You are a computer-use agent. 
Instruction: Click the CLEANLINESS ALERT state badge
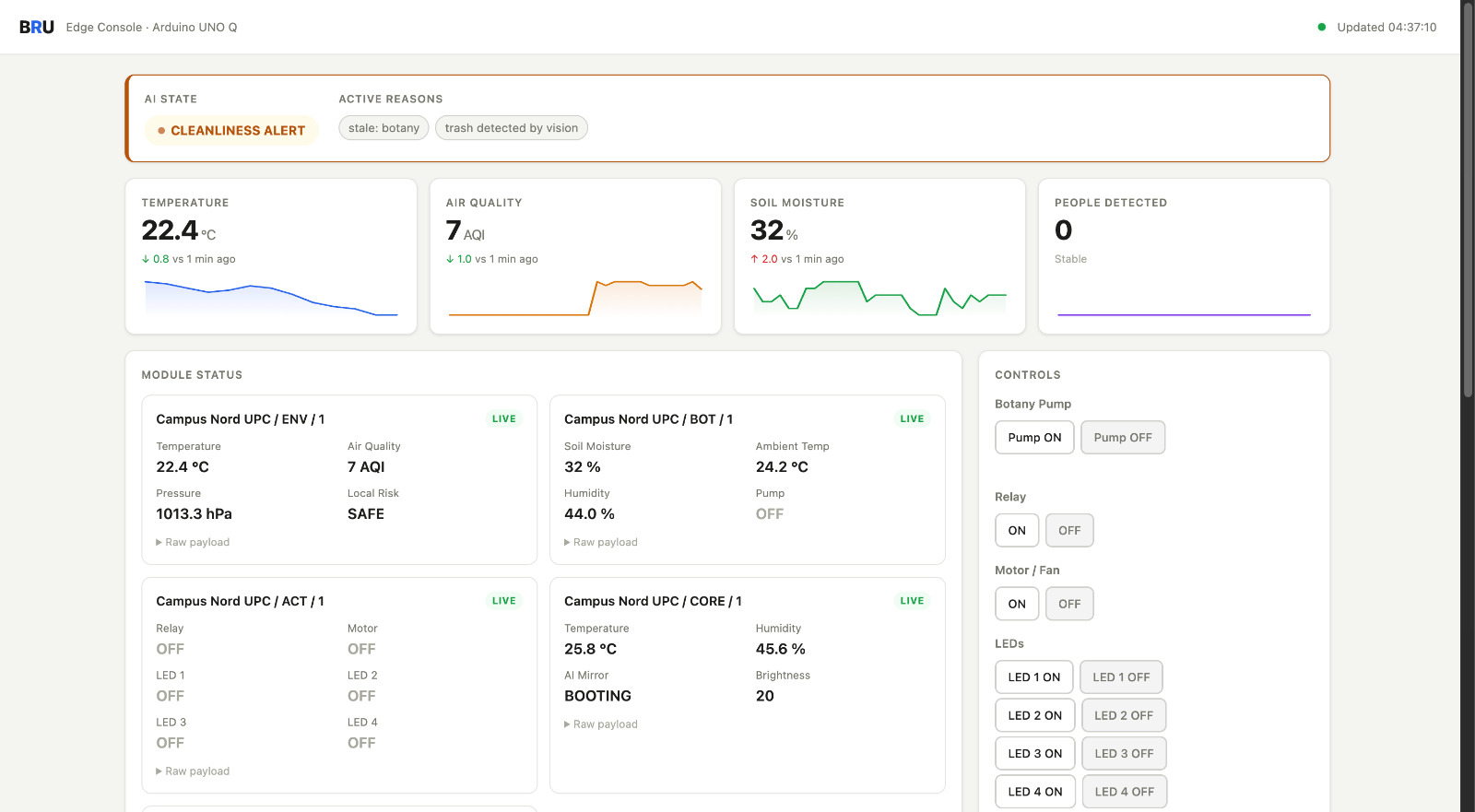pos(231,131)
